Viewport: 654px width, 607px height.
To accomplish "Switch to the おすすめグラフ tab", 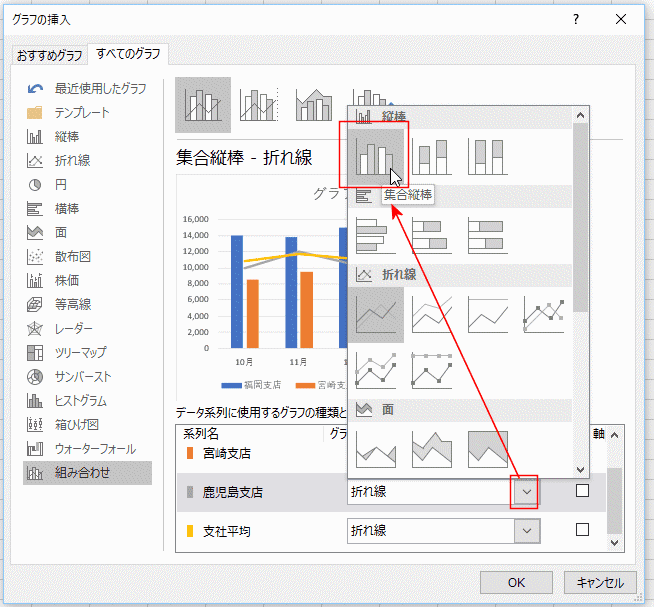I will (x=50, y=54).
